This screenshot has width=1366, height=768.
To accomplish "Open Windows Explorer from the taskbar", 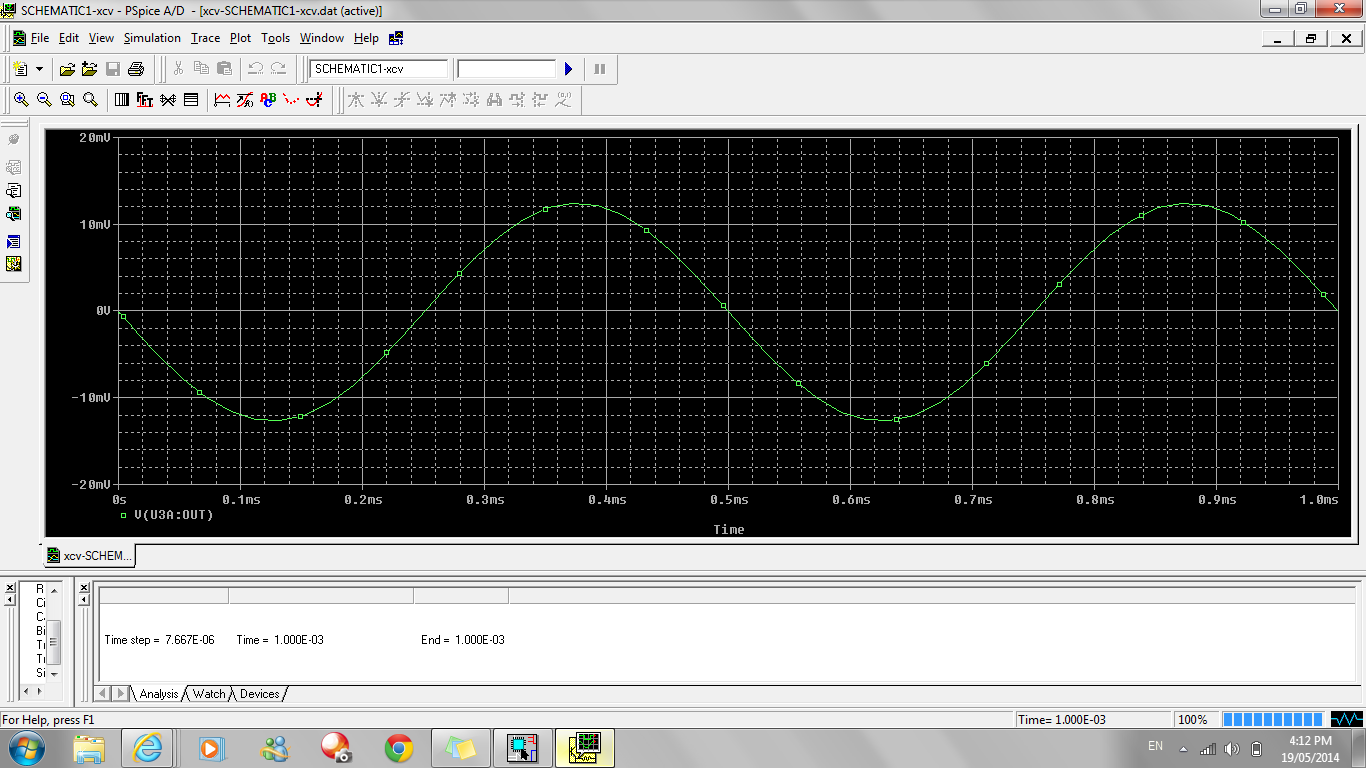I will [89, 747].
